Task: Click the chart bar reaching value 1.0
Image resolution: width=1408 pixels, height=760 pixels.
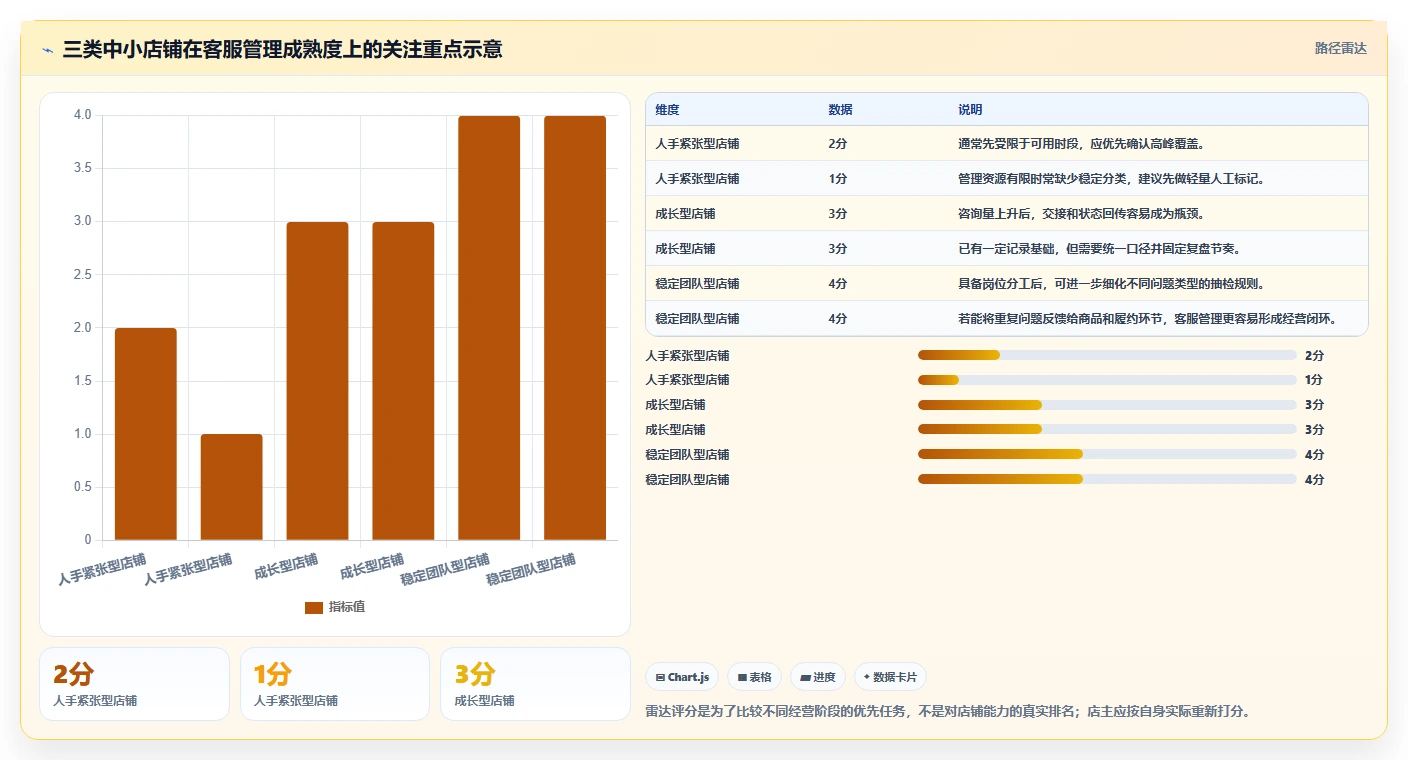Action: pyautogui.click(x=231, y=487)
